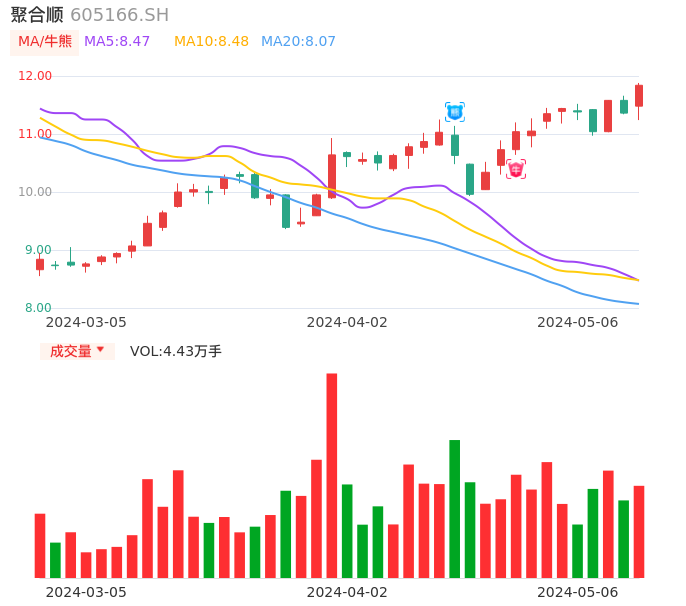Click the 605166.SH stock code
The height and width of the screenshot is (606, 686).
pyautogui.click(x=119, y=15)
